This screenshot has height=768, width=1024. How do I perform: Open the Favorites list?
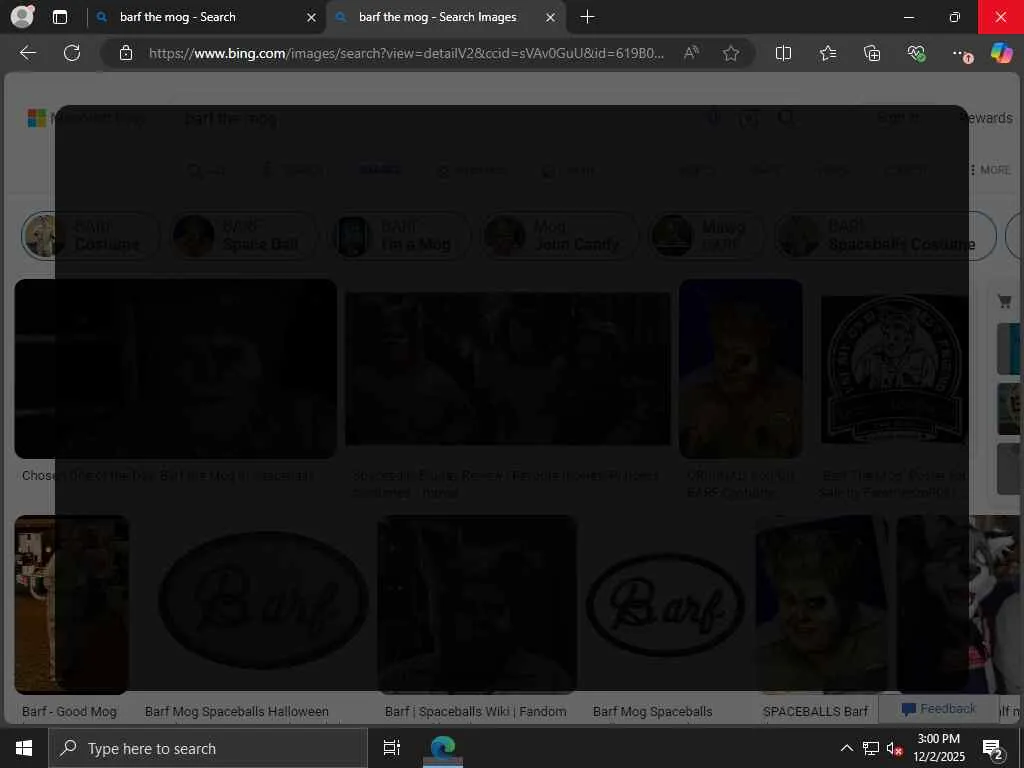[x=827, y=53]
